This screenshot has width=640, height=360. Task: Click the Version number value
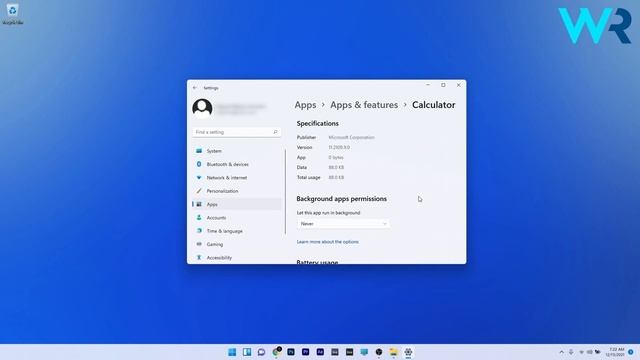click(339, 147)
